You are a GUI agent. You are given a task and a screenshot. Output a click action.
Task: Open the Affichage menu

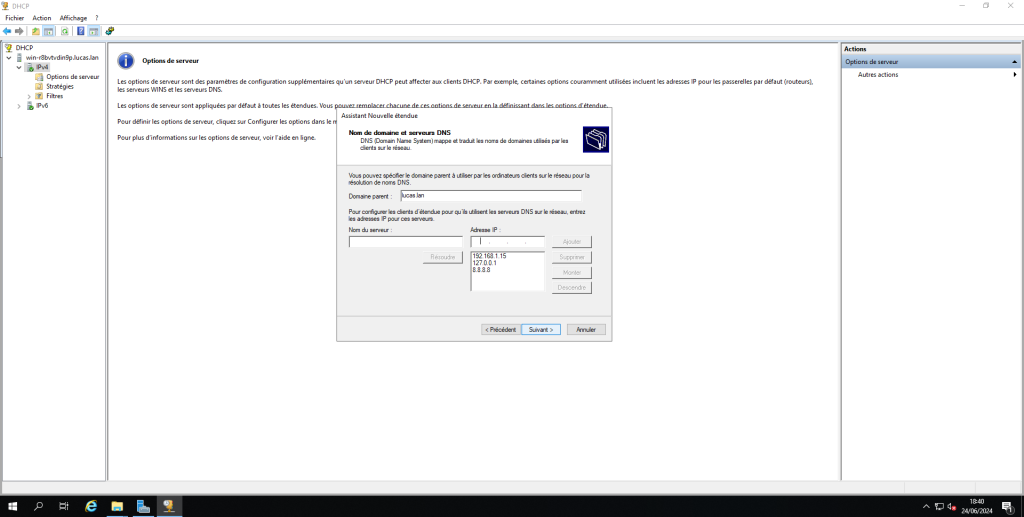[73, 18]
